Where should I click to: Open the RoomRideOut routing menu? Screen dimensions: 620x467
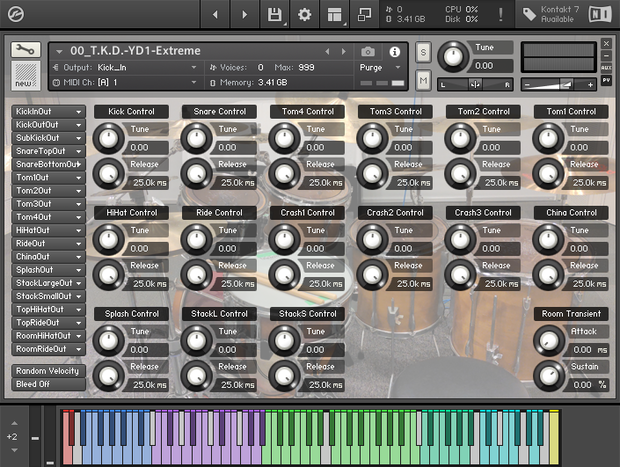(x=49, y=349)
